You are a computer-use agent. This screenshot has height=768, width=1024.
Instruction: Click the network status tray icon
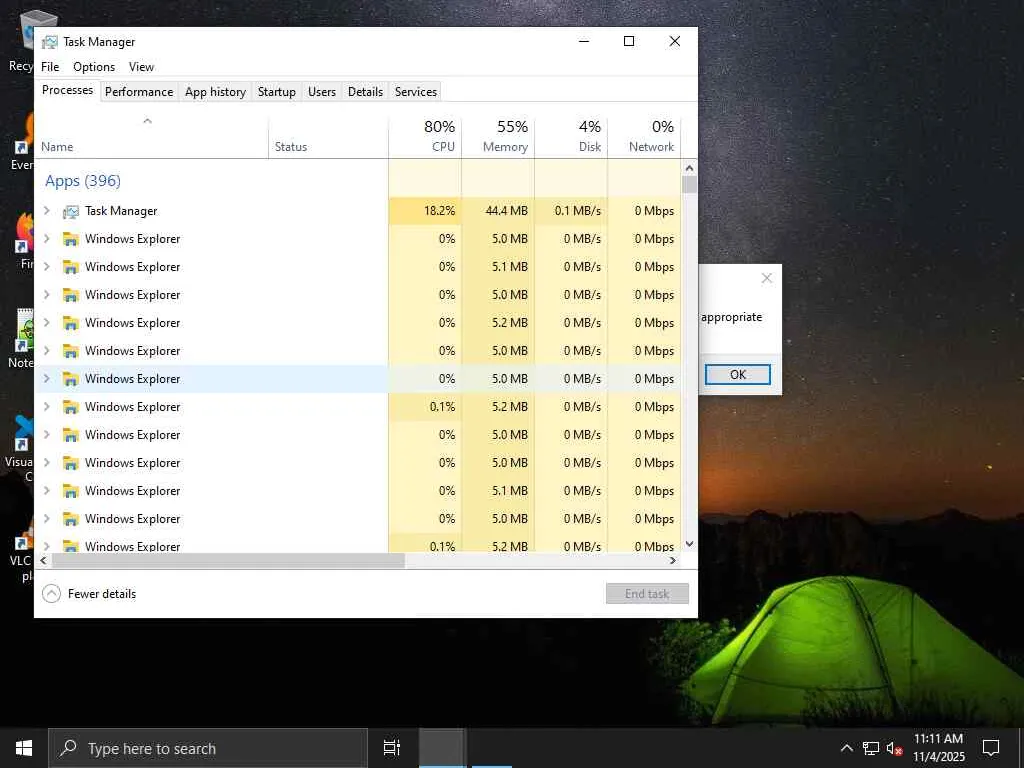[x=871, y=748]
